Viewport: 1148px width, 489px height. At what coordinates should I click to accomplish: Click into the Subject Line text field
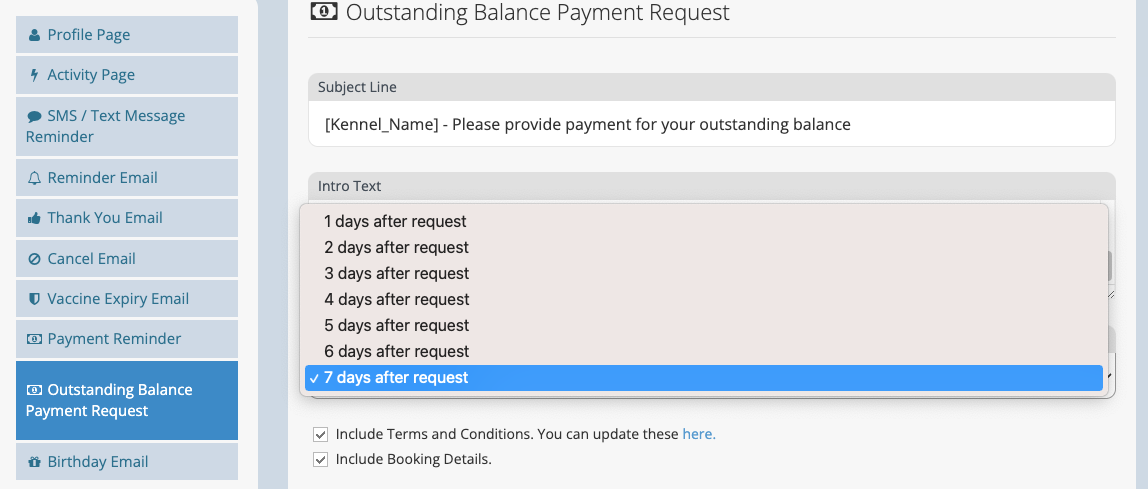click(712, 124)
